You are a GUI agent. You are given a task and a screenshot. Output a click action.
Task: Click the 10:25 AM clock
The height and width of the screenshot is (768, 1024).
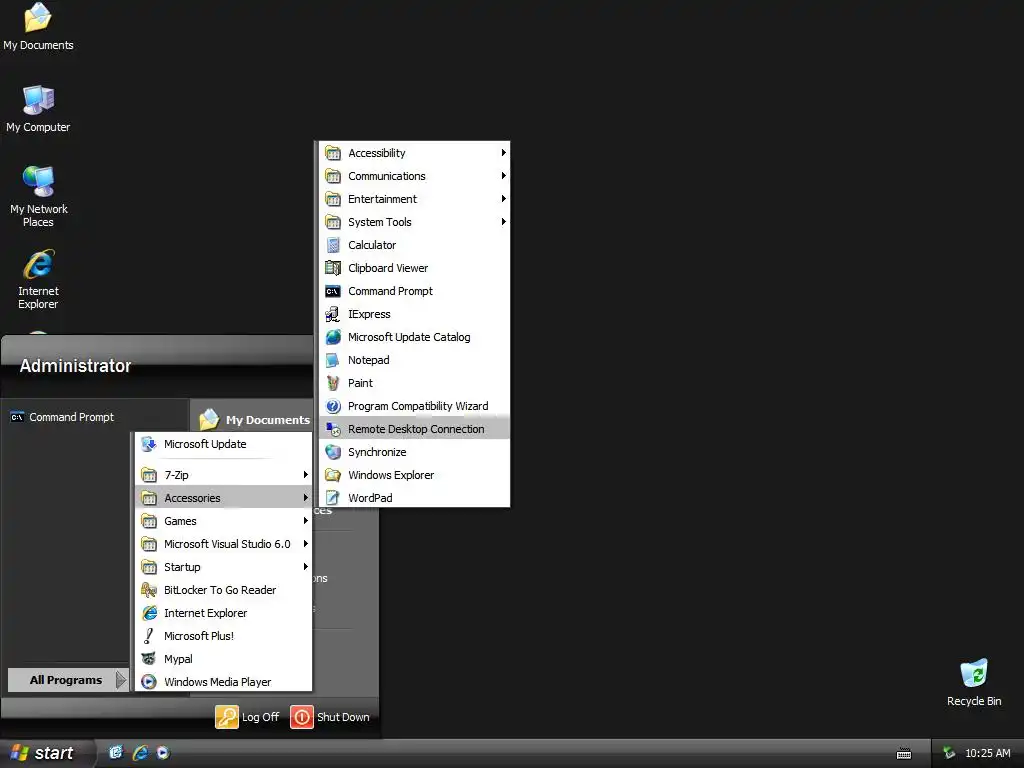[x=987, y=753]
